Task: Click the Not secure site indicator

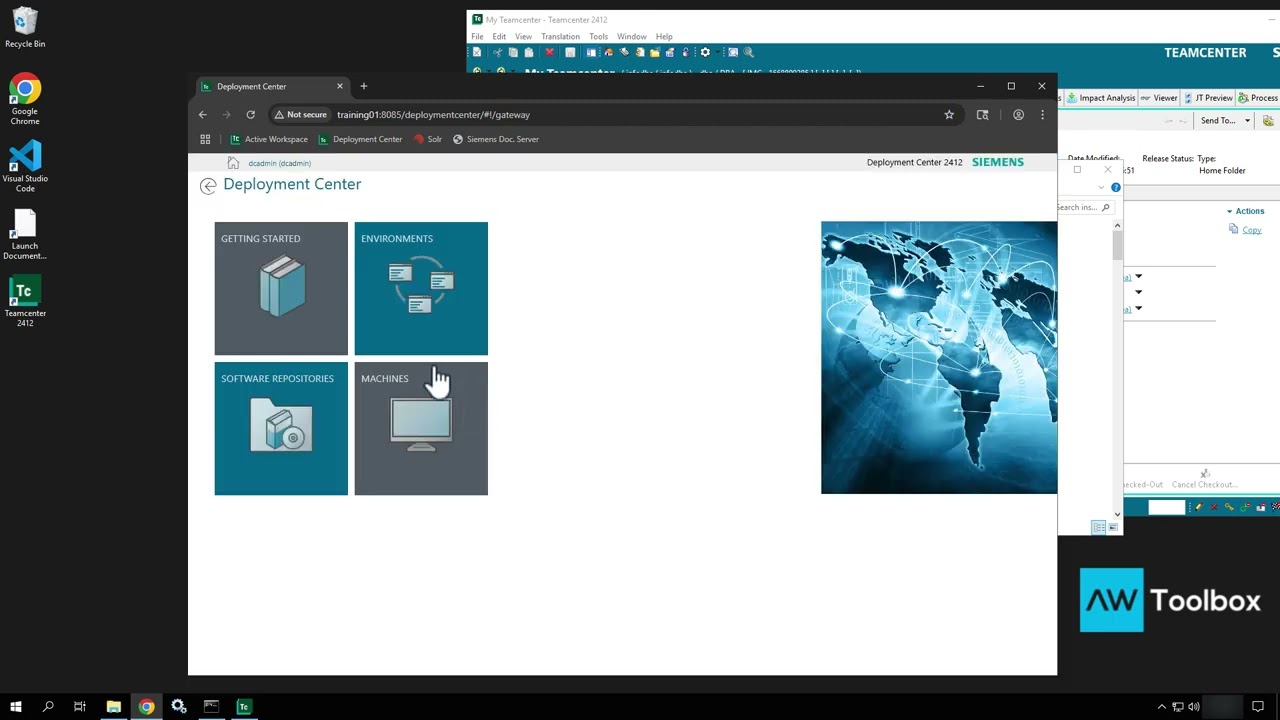Action: 301,115
